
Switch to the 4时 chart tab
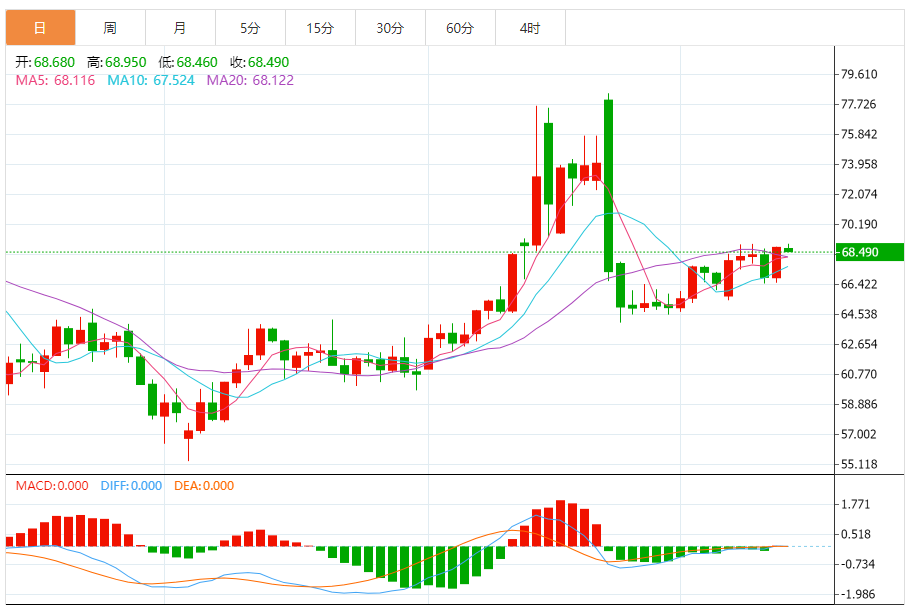530,27
